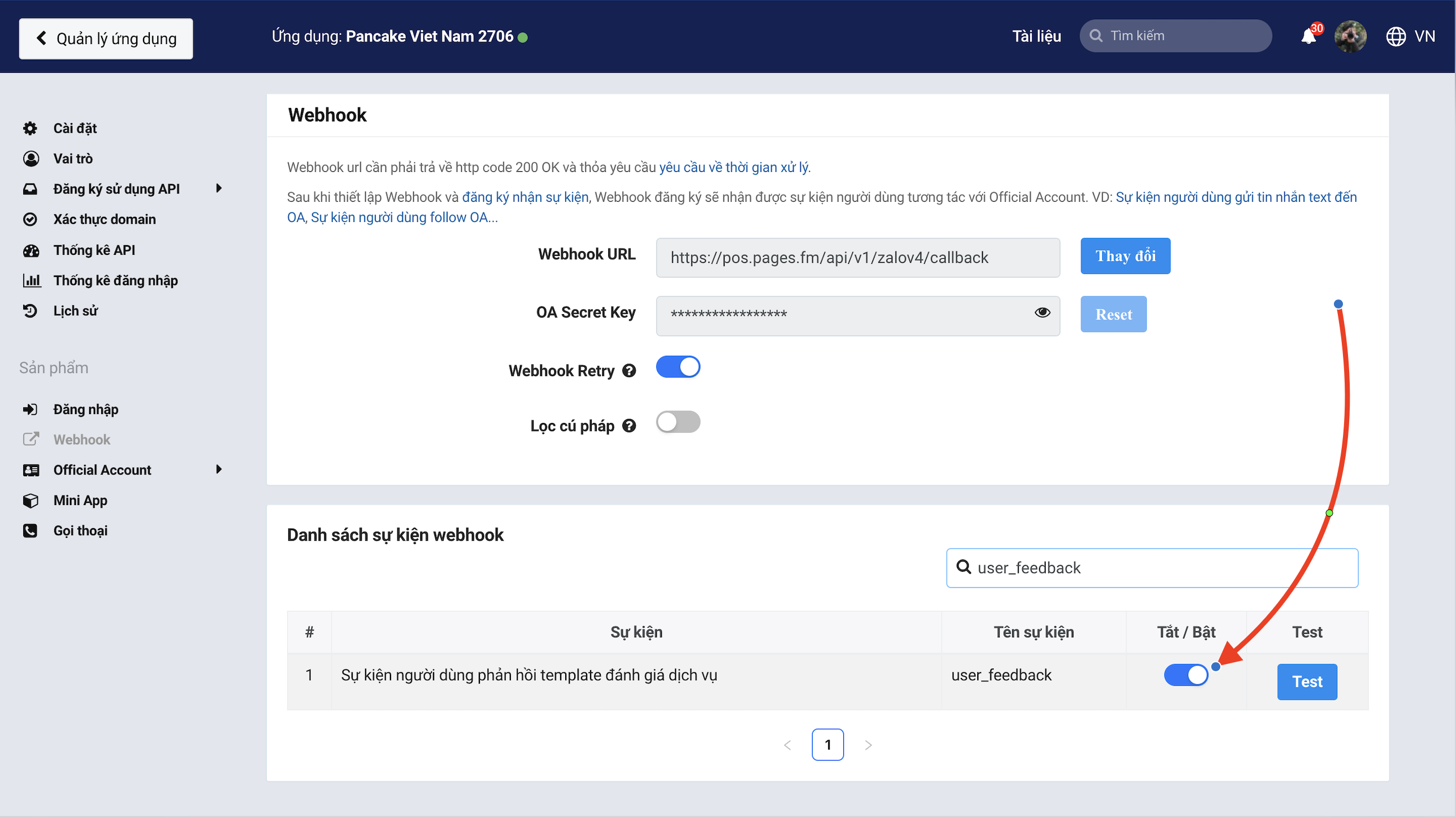Viewport: 1456px width, 817px height.
Task: Enable the Lọc cú pháp switch
Action: (678, 422)
